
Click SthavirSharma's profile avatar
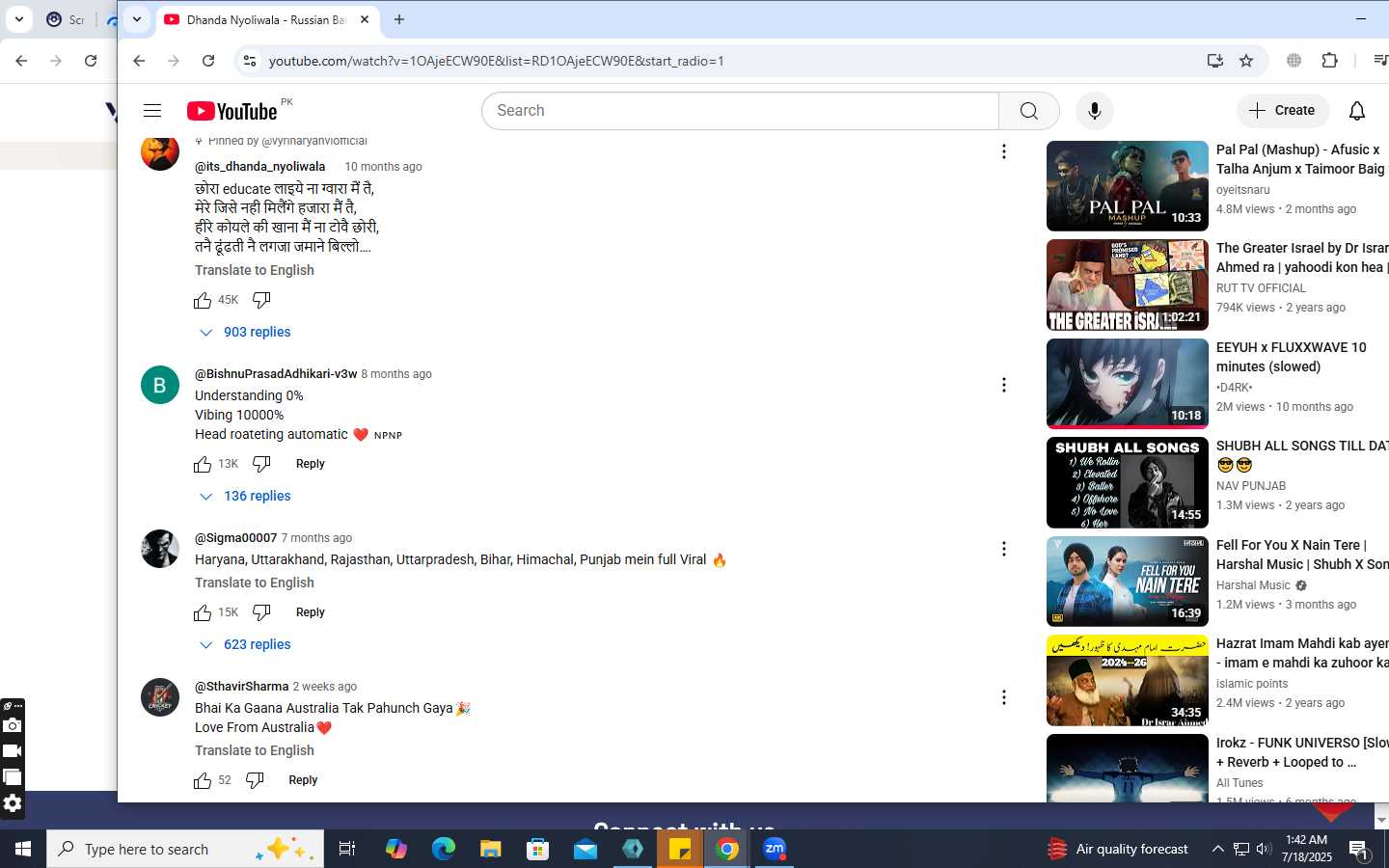click(160, 697)
